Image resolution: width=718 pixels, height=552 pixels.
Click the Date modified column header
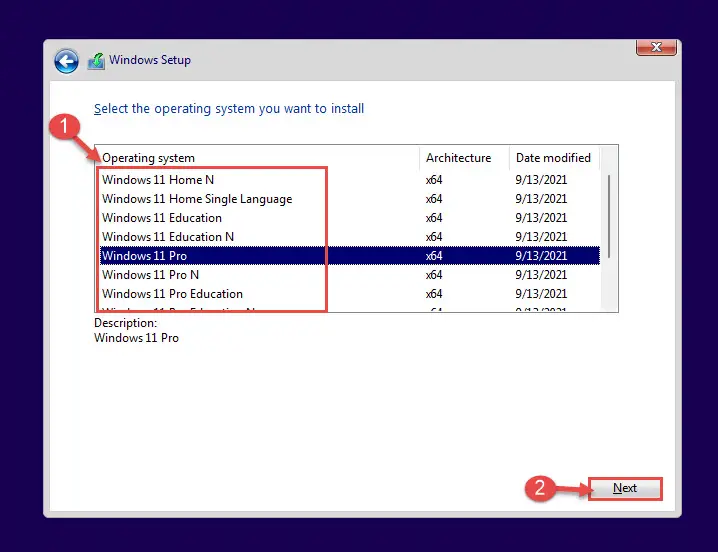[554, 158]
